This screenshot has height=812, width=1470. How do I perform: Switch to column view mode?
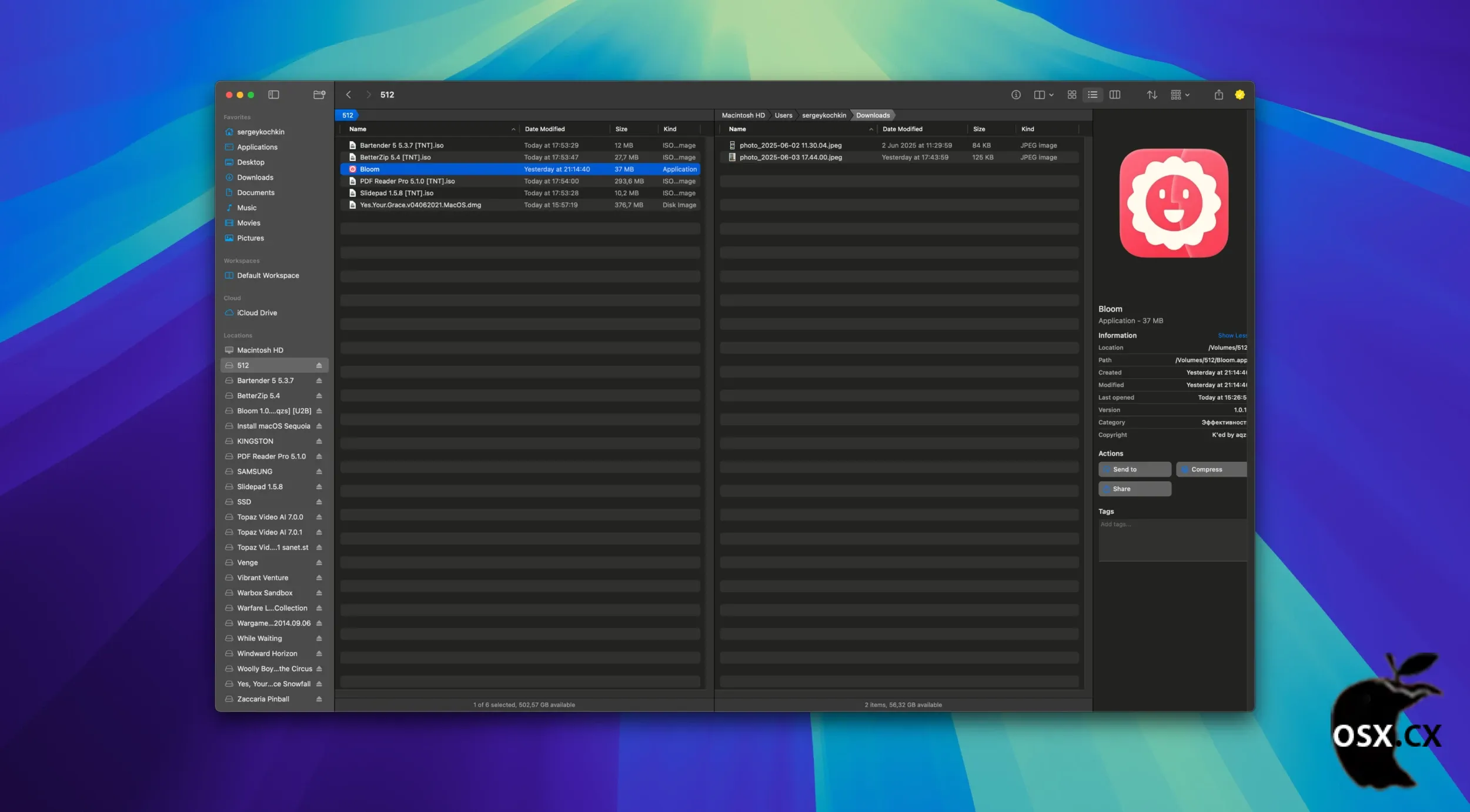coord(1115,95)
